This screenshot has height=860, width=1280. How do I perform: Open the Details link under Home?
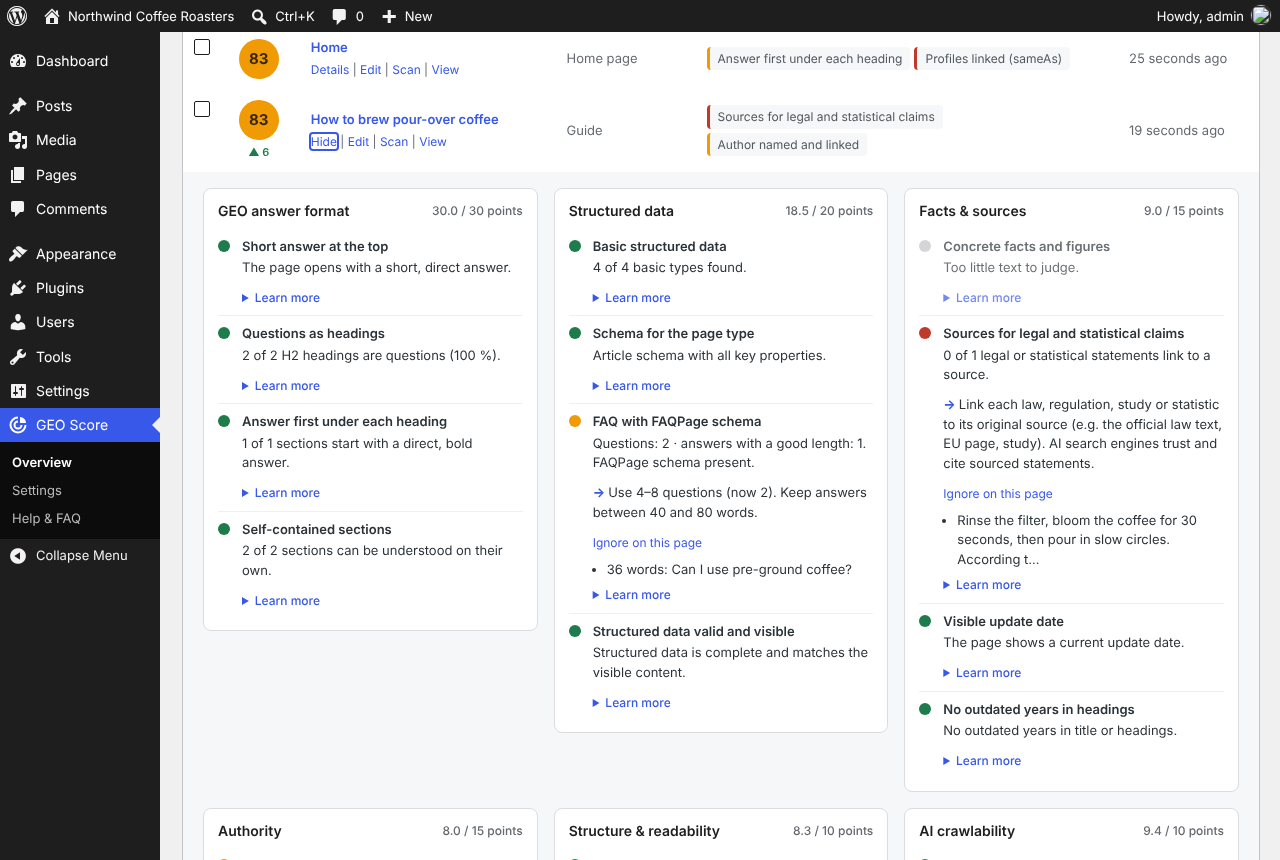point(330,70)
